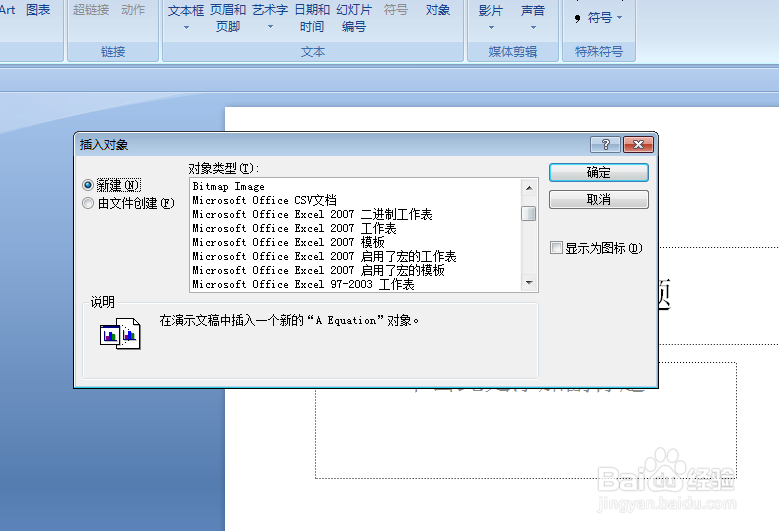
Task: Click the 动作 ribbon button
Action: tap(133, 10)
